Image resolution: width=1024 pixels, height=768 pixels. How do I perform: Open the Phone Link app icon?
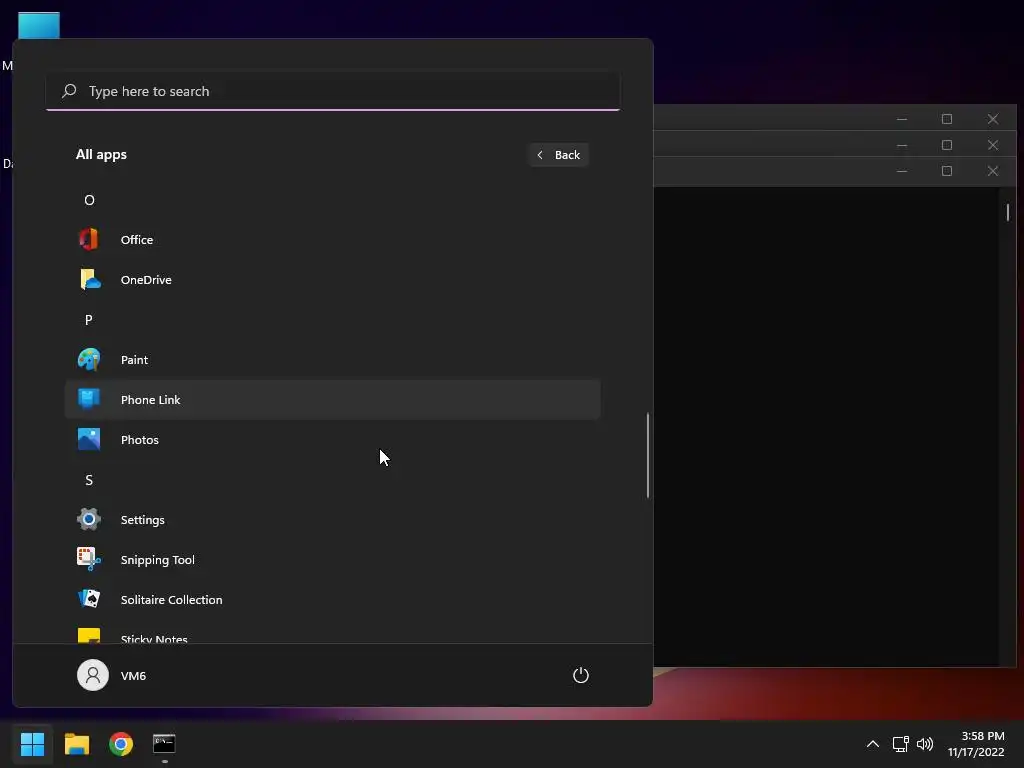coord(89,398)
